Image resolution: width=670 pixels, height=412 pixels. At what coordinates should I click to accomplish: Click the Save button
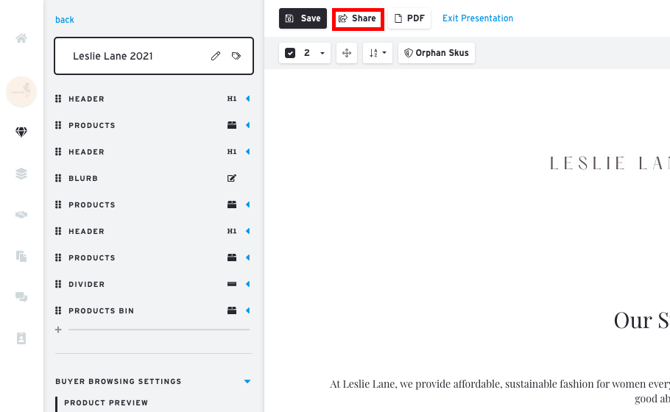(303, 18)
